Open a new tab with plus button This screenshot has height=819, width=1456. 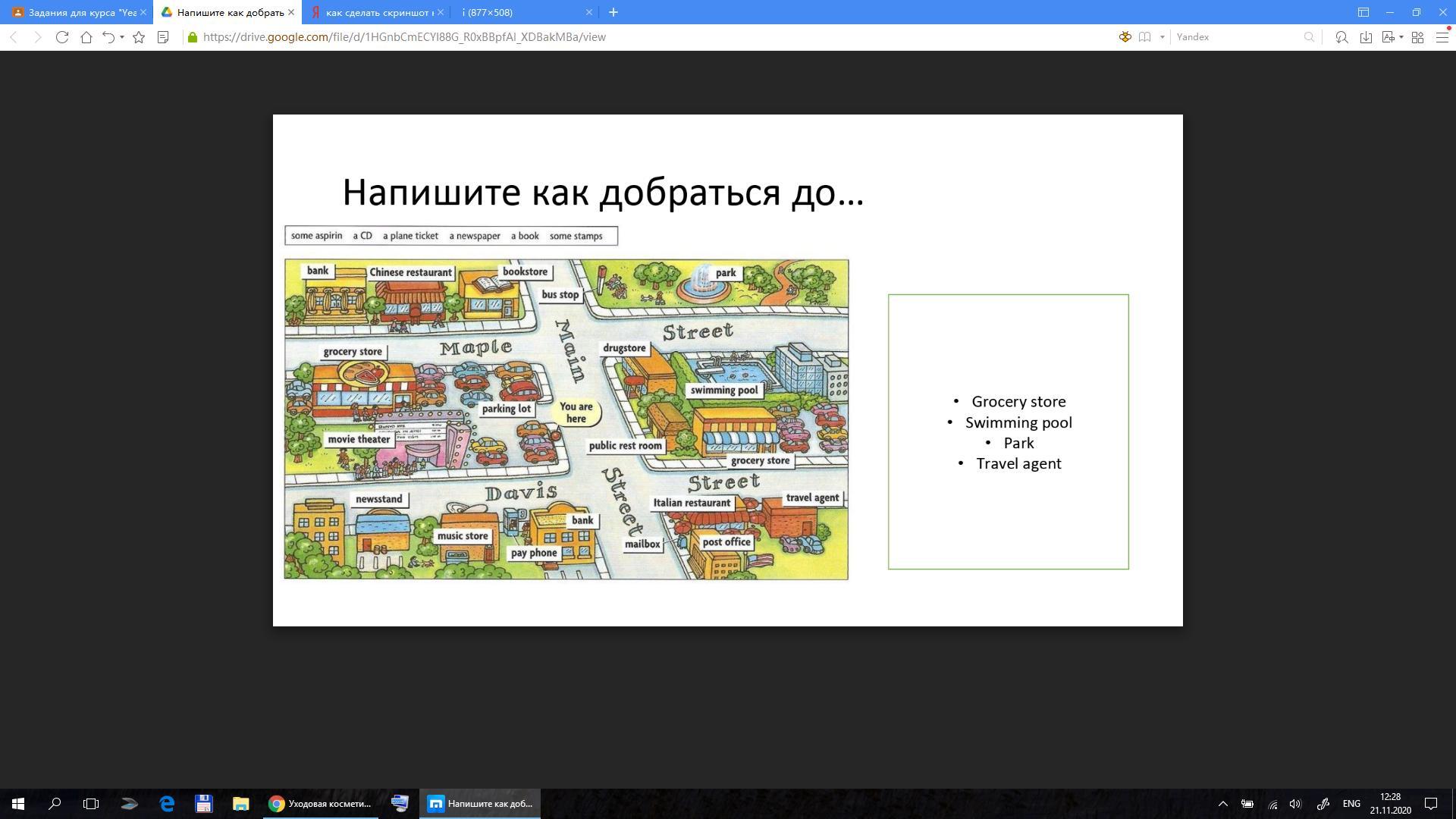click(x=613, y=12)
